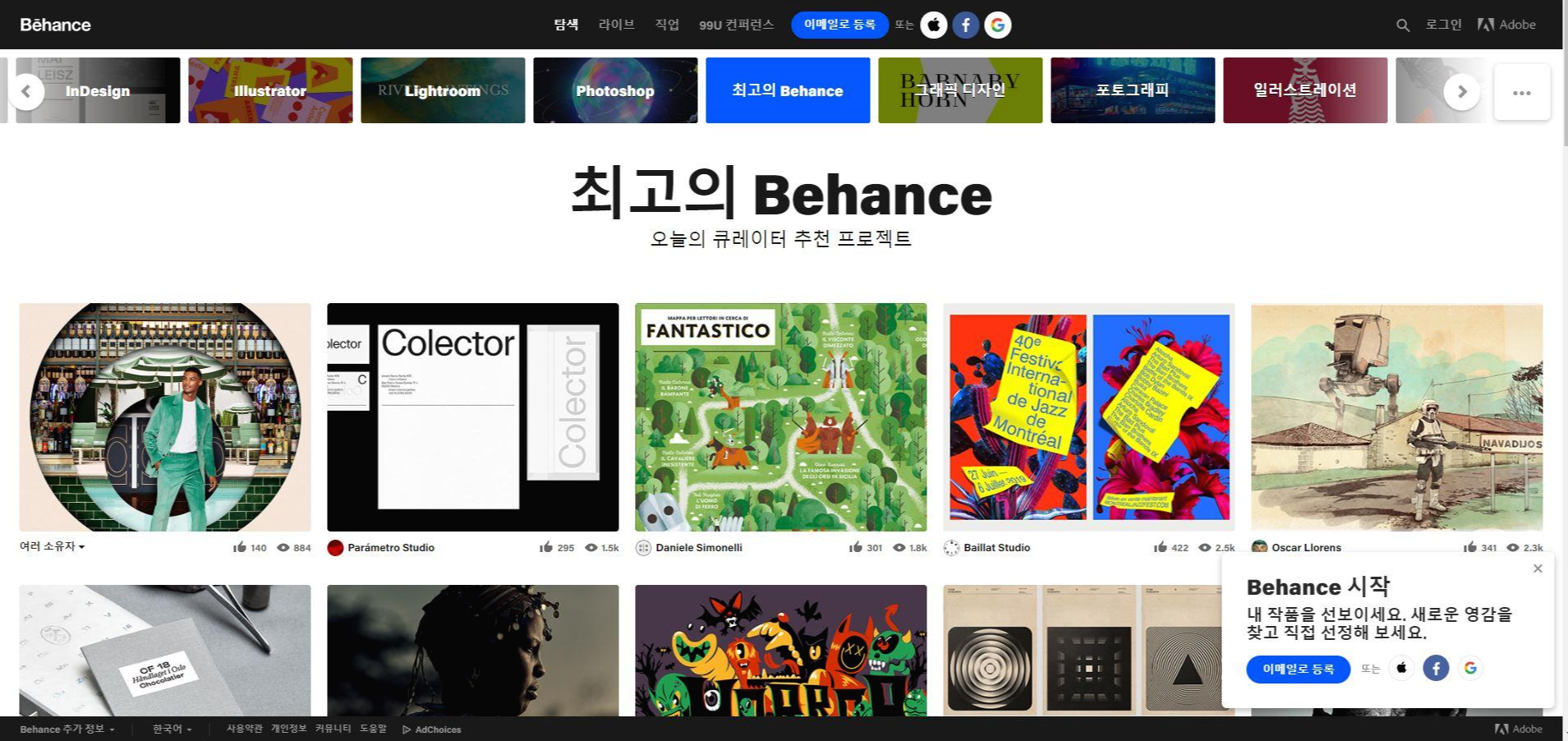Click the eye icon beside 2.5k views
Image resolution: width=1568 pixels, height=741 pixels.
point(1205,548)
